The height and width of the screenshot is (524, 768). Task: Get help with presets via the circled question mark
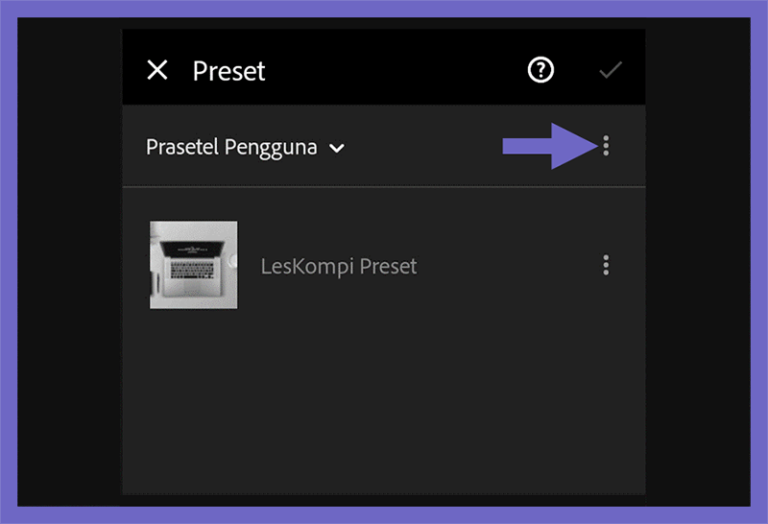coord(540,70)
